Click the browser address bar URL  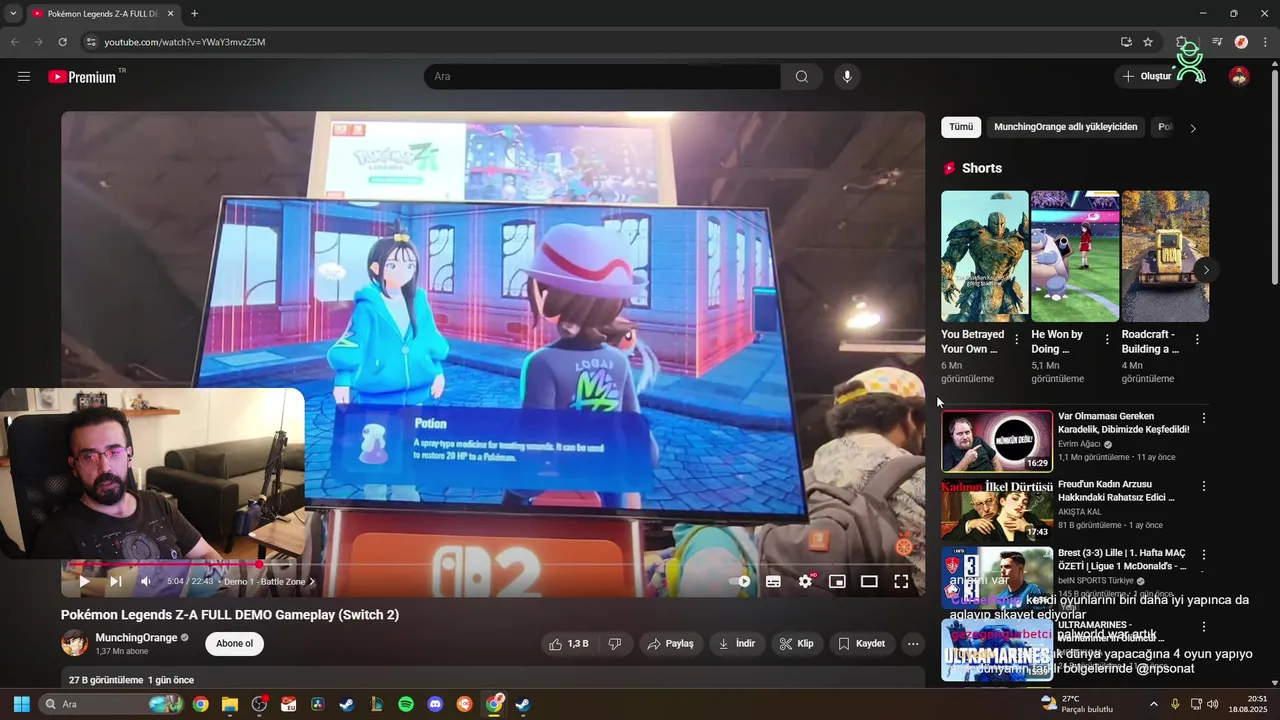[185, 42]
